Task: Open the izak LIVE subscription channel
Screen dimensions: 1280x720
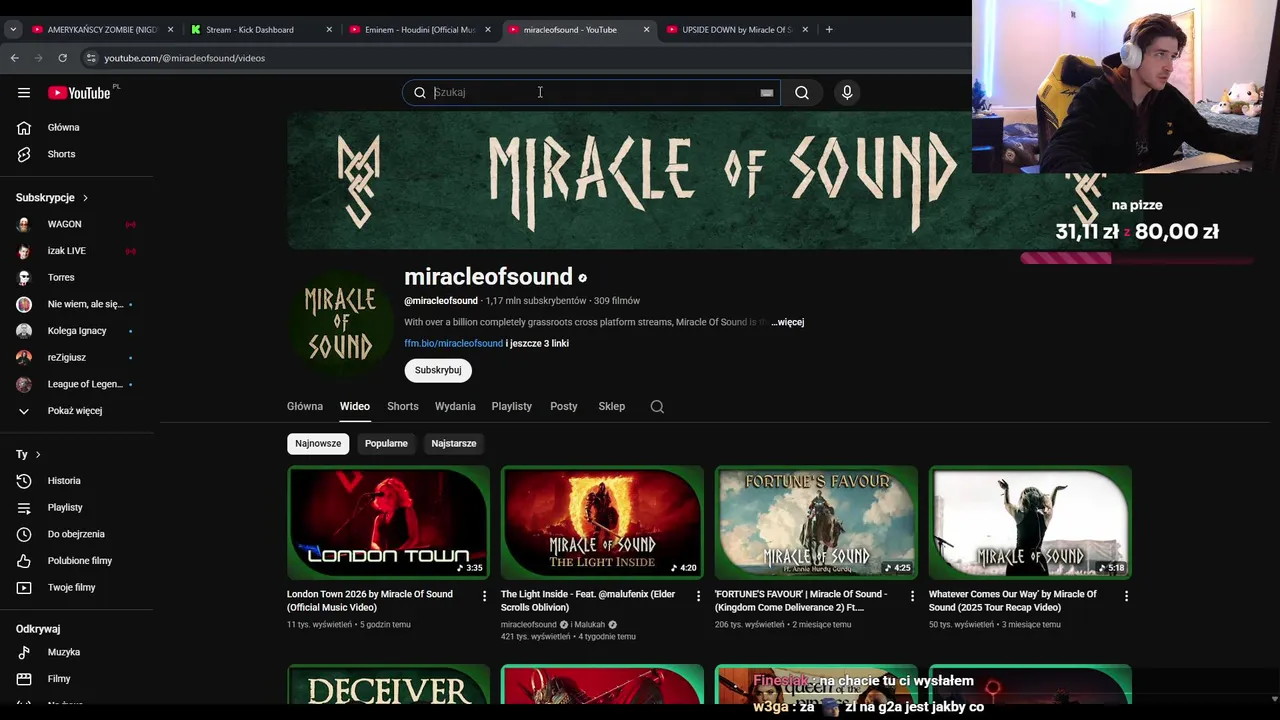Action: coord(77,251)
